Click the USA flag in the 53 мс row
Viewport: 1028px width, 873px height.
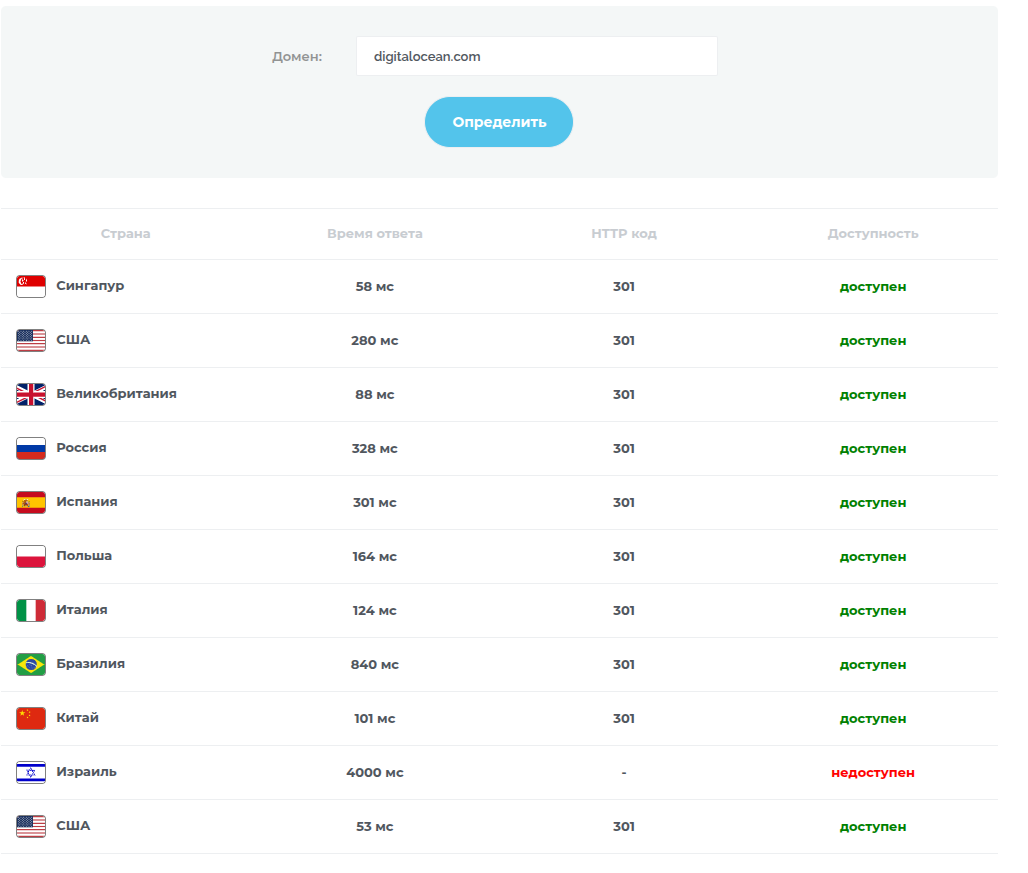coord(31,826)
